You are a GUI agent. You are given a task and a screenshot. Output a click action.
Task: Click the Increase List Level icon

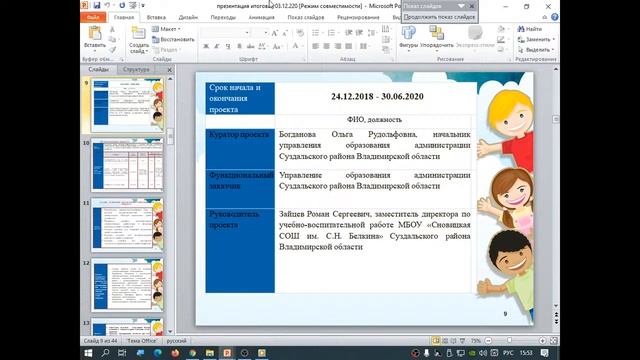point(360,33)
